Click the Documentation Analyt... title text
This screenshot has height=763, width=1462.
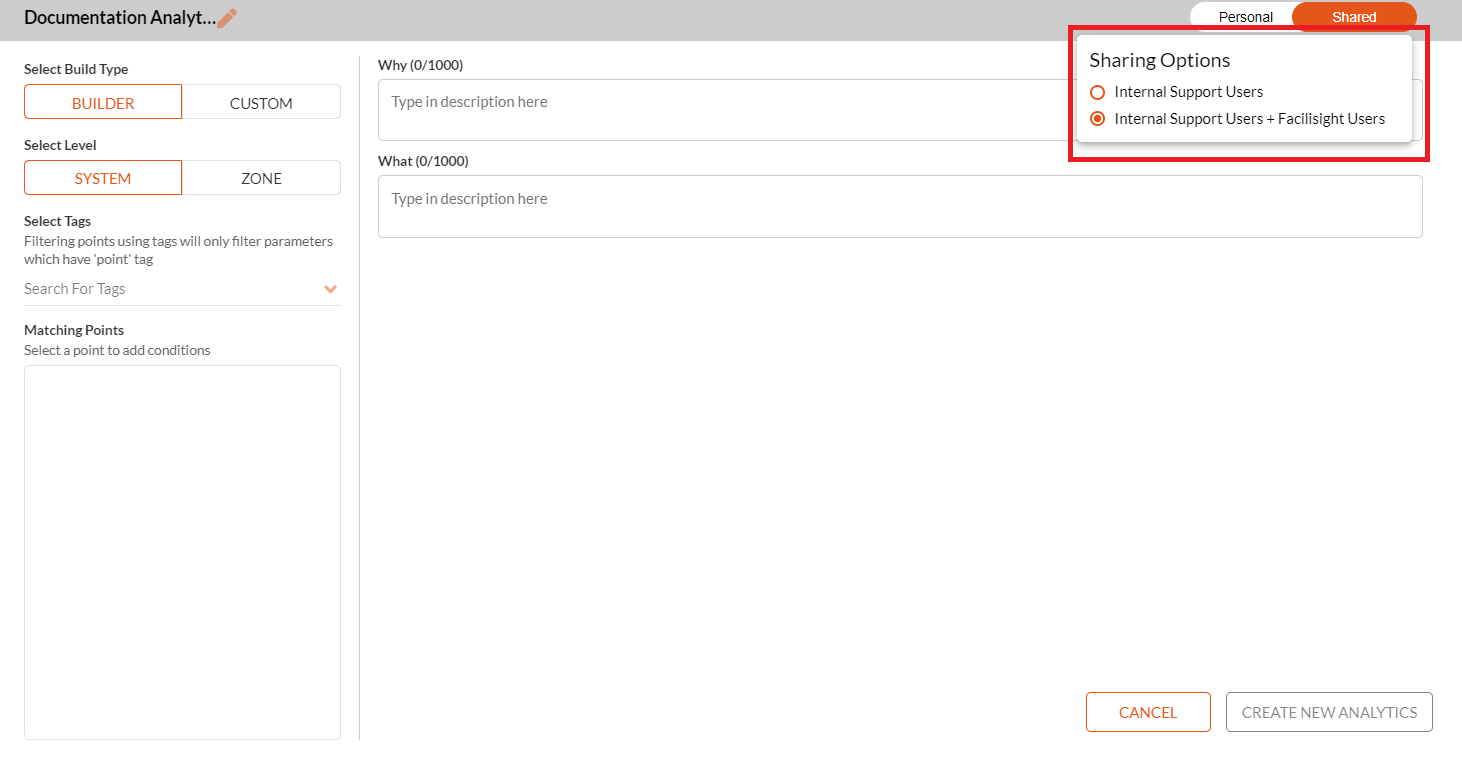[120, 18]
